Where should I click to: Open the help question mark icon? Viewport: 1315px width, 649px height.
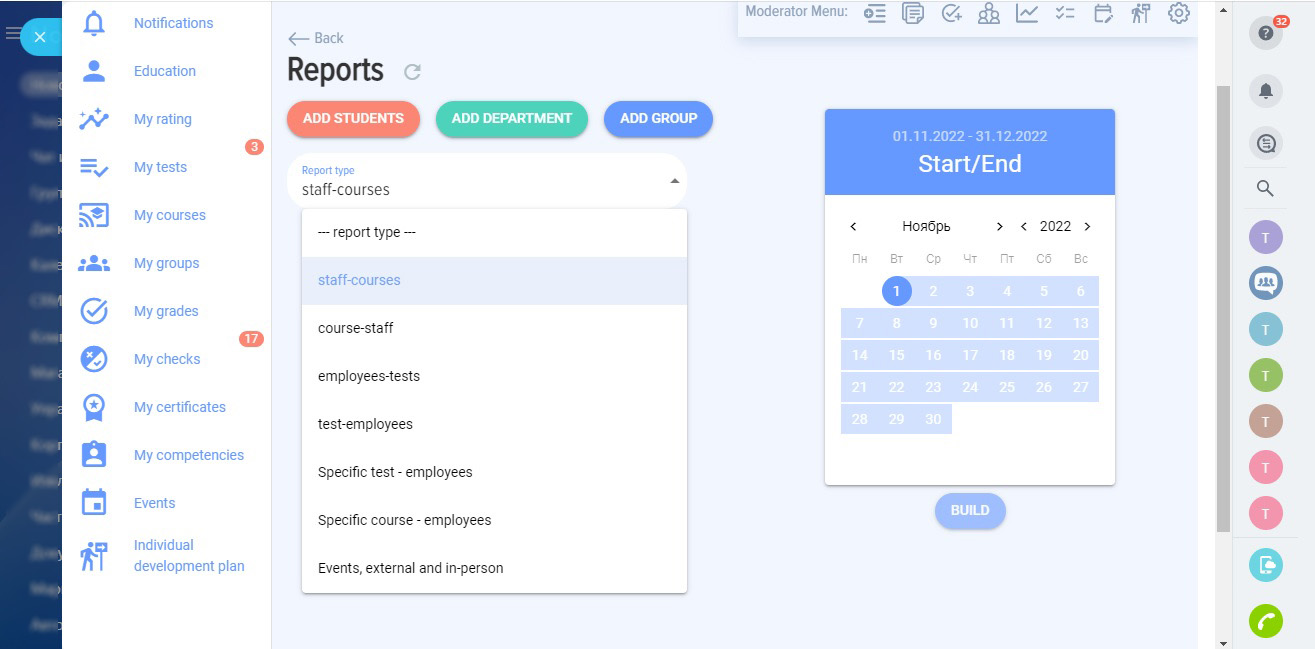tap(1266, 33)
